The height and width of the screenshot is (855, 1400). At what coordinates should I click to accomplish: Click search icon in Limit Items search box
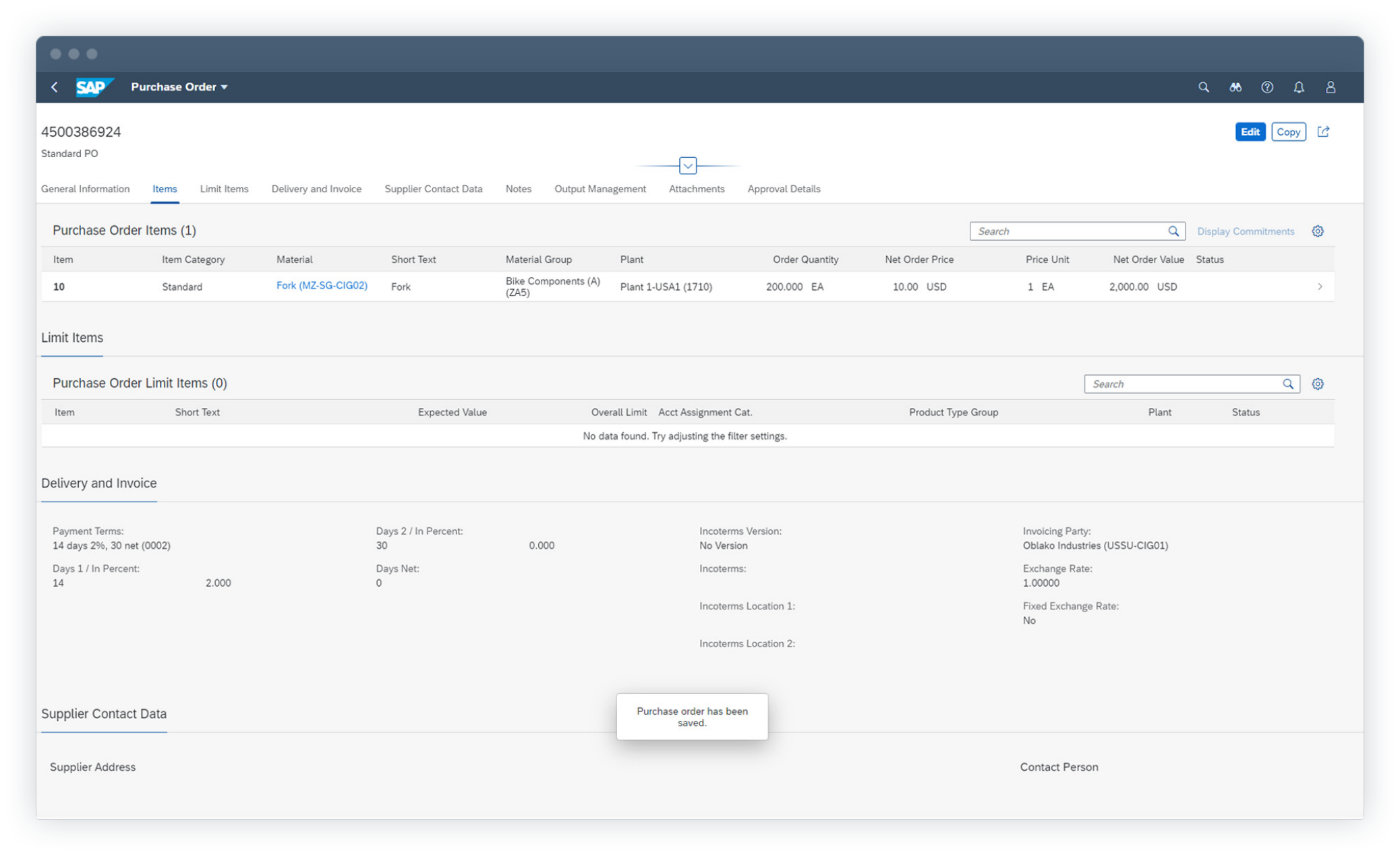[1287, 384]
